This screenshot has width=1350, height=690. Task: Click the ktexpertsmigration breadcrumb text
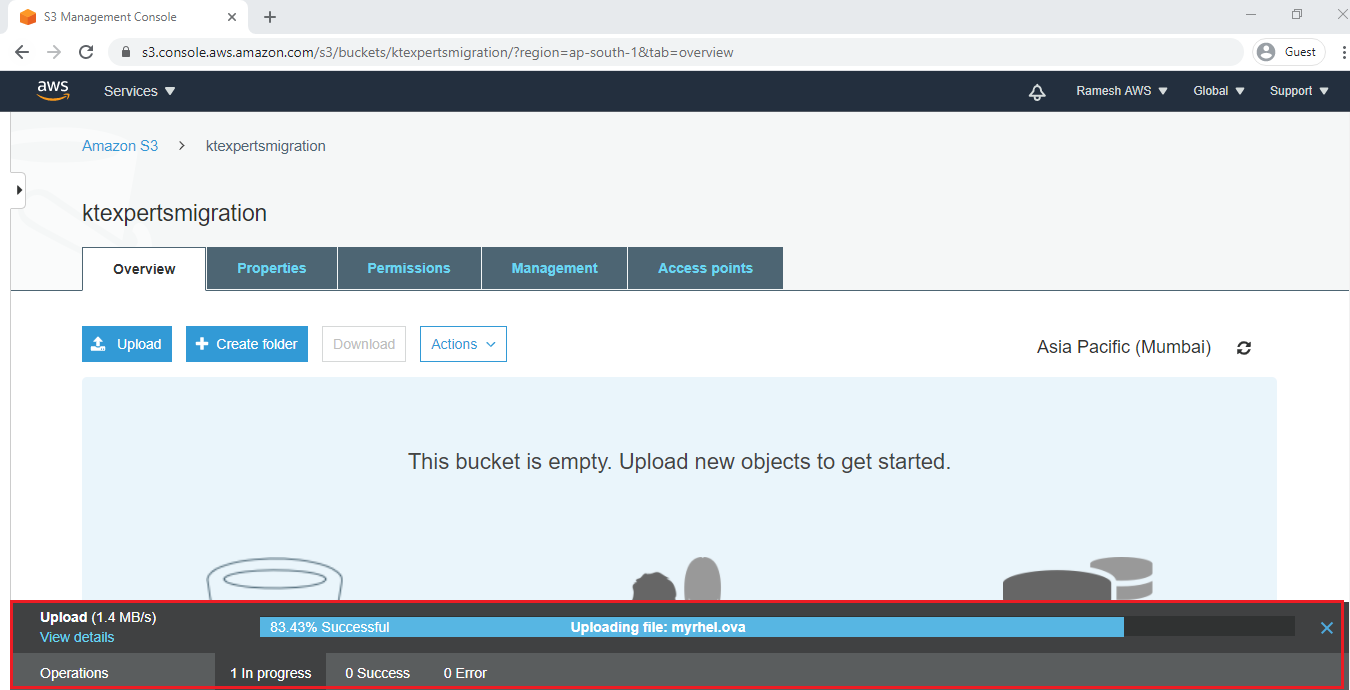[x=266, y=146]
